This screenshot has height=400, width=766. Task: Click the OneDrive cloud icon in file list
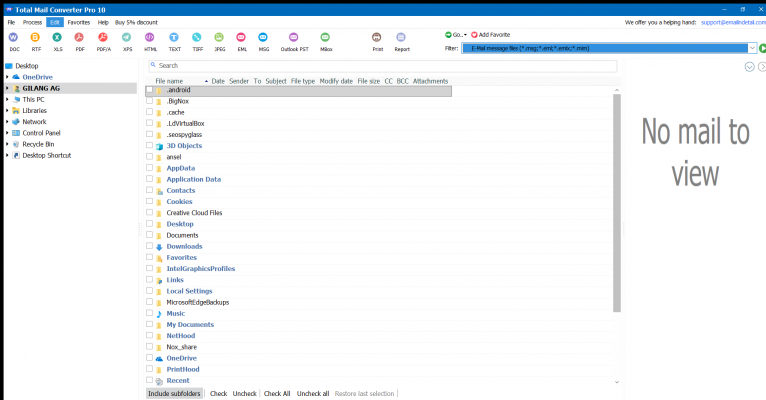coord(159,358)
